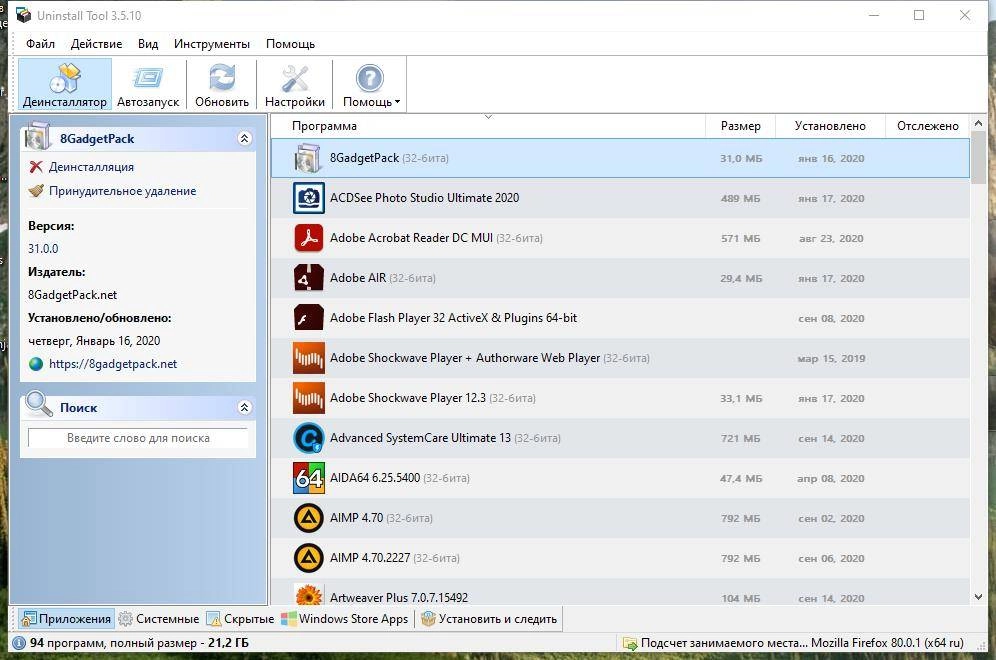Click the magnifier icon in Поиск panel
This screenshot has height=660, width=996.
pos(38,404)
